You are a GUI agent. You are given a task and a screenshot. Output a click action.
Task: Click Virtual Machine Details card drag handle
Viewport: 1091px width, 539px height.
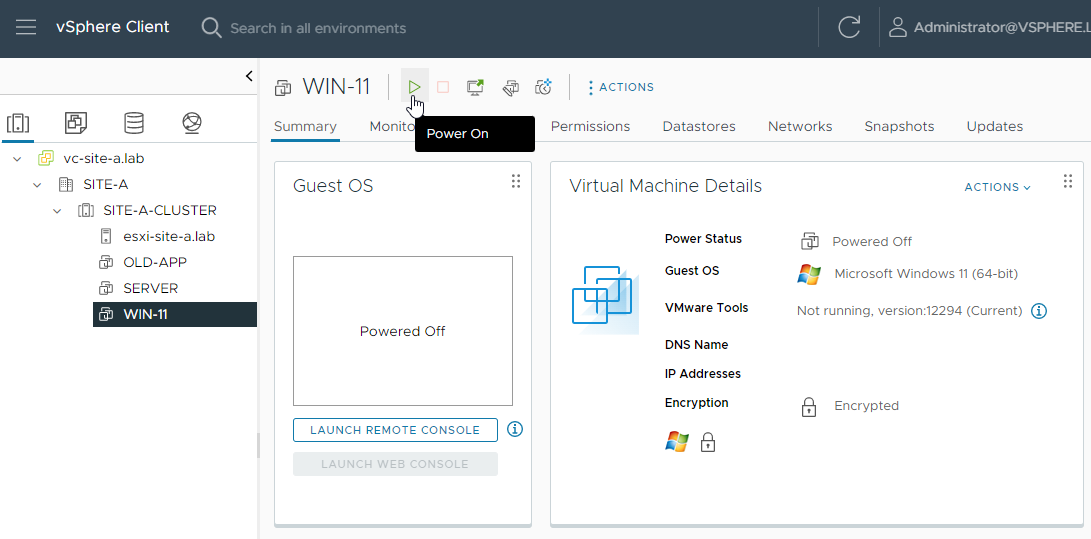click(x=1068, y=182)
